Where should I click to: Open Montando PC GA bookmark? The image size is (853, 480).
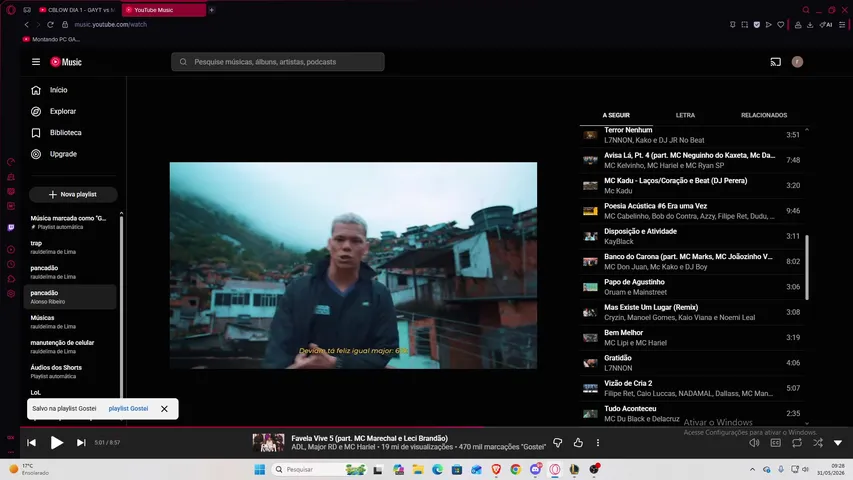tap(51, 39)
